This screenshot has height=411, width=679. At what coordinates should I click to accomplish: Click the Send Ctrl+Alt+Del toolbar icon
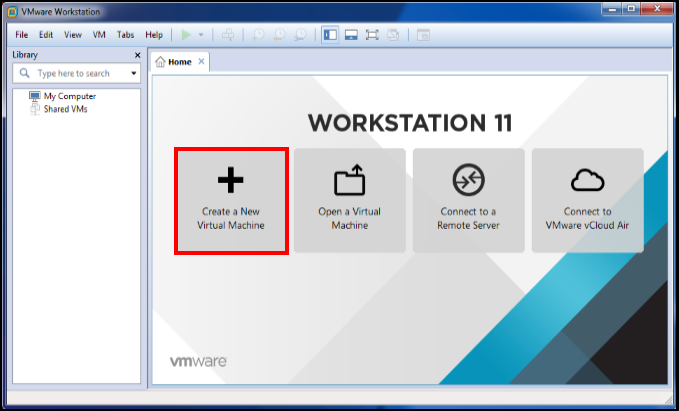coord(228,35)
